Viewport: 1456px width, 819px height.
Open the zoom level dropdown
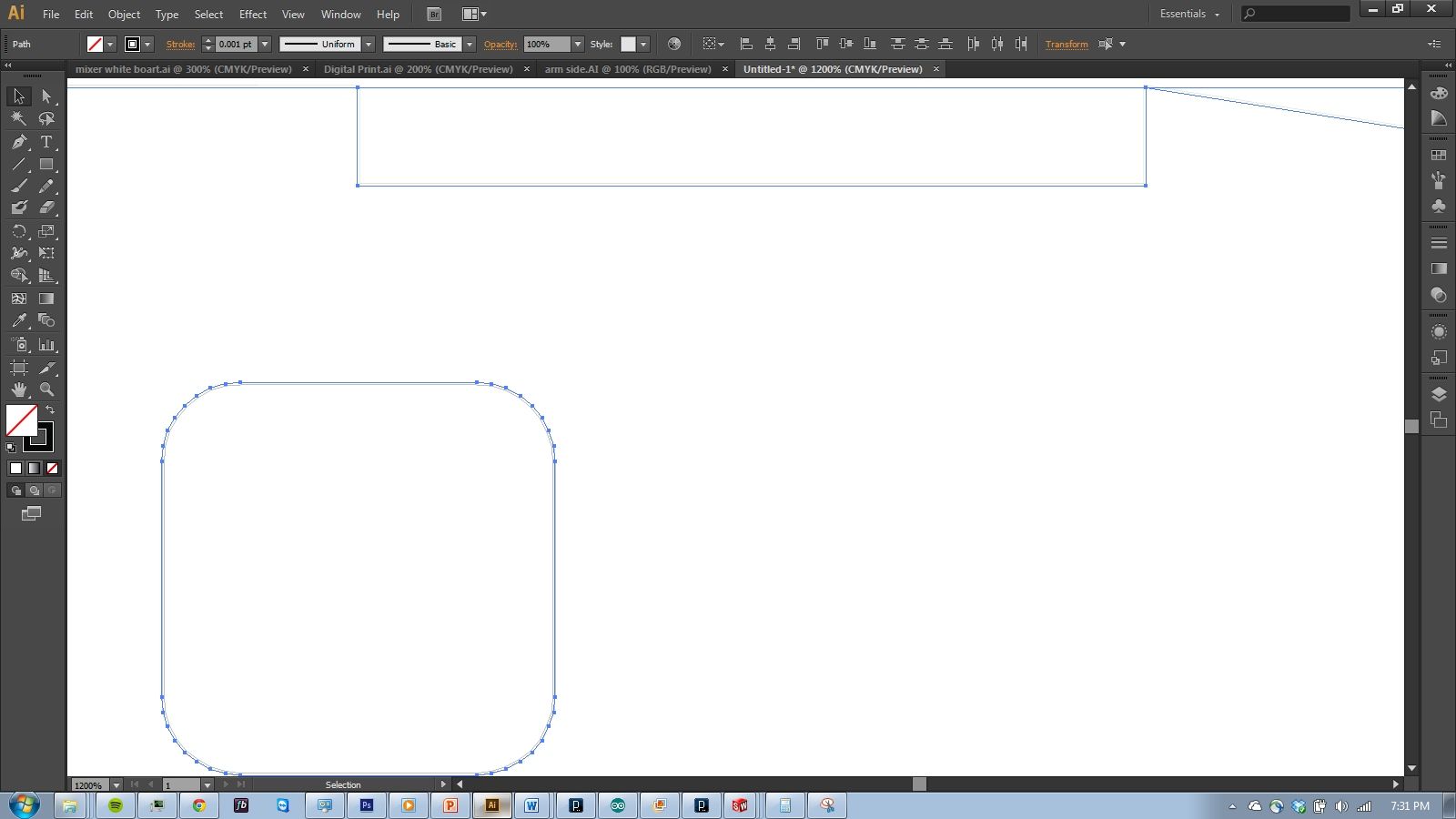(x=116, y=784)
